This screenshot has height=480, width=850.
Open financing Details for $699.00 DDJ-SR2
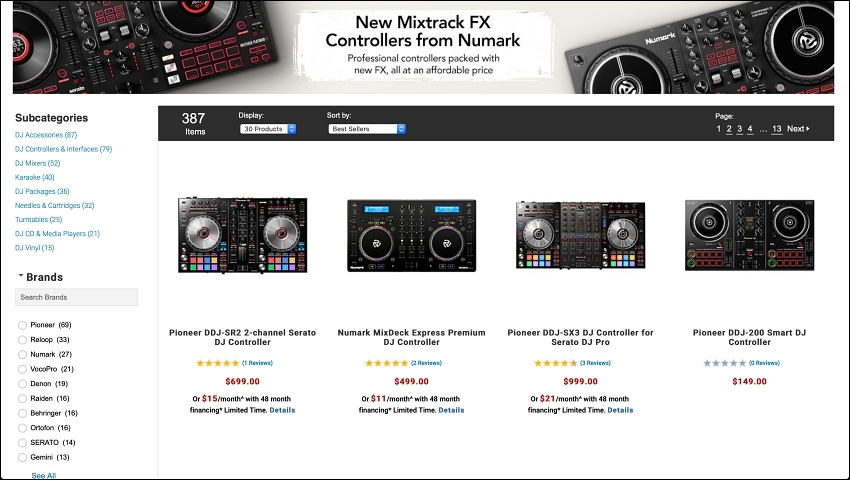click(x=282, y=410)
